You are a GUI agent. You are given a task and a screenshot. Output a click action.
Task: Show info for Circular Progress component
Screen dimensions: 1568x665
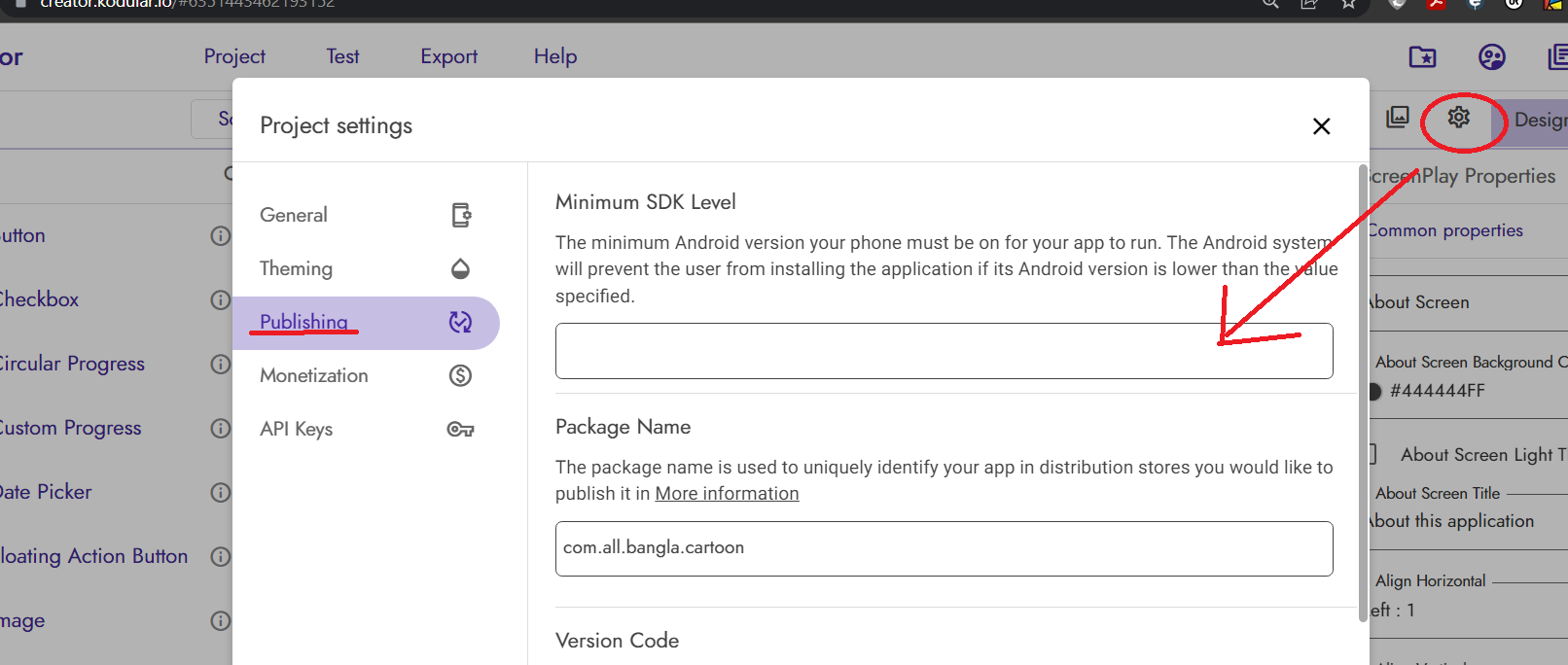[221, 364]
